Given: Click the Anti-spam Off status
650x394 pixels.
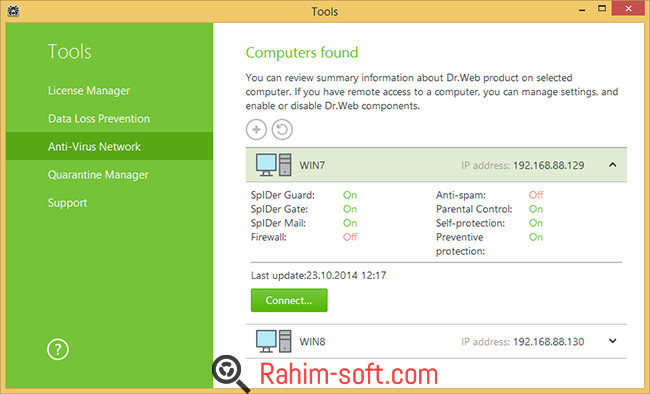Looking at the screenshot, I should click(536, 195).
